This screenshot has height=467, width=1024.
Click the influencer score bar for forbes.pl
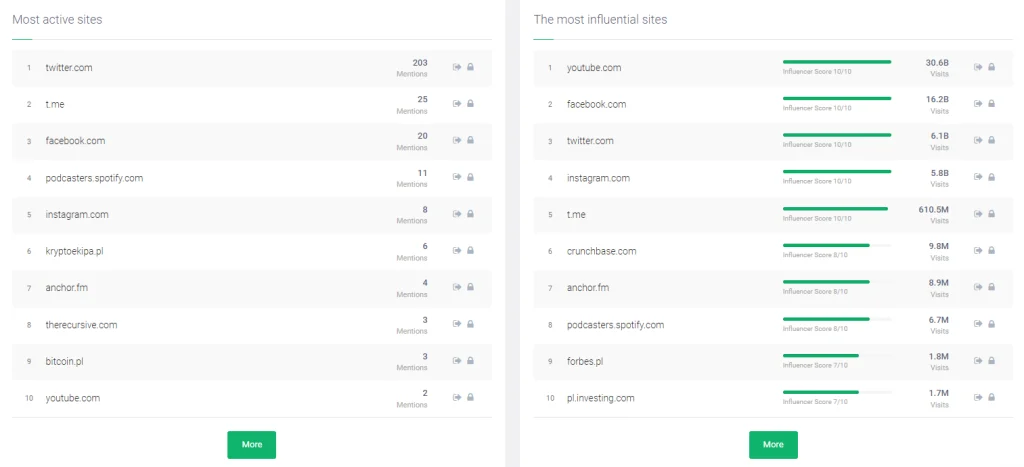click(x=837, y=355)
